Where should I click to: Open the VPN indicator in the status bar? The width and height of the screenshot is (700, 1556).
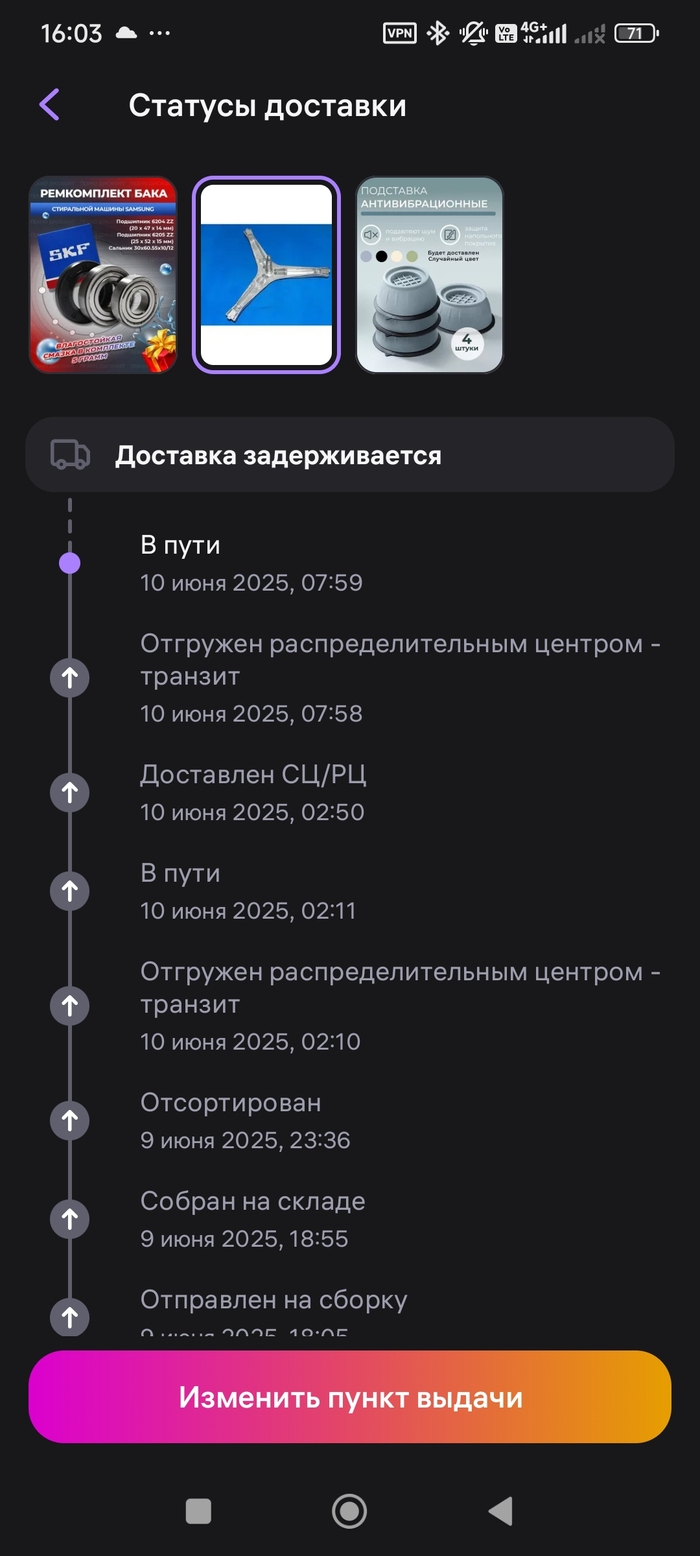(399, 33)
